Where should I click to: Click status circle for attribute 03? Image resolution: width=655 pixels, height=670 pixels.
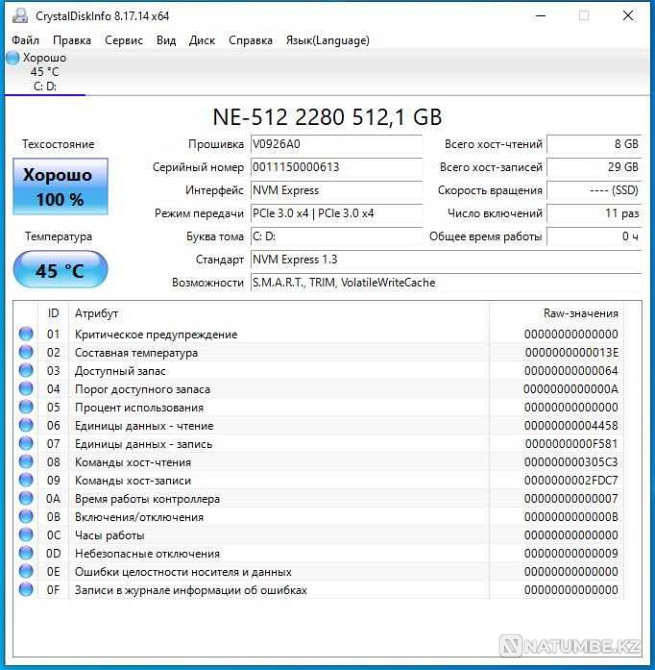pos(26,370)
